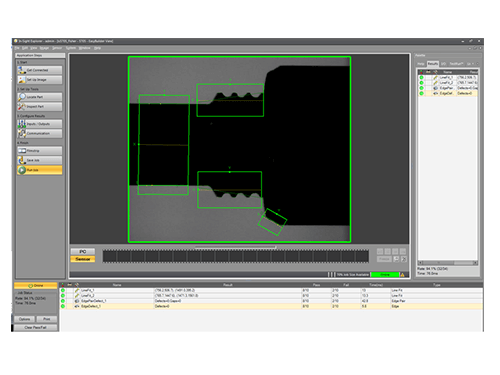Select the Locate Part tool step

(x=40, y=97)
